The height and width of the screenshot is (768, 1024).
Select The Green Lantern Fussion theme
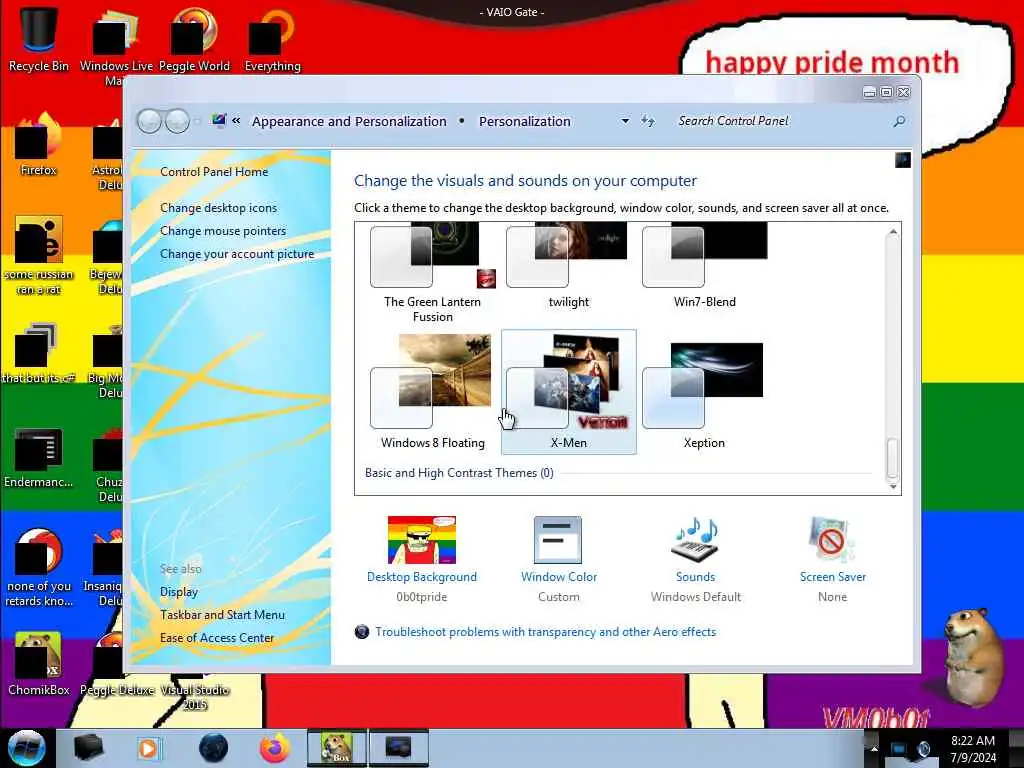[432, 272]
